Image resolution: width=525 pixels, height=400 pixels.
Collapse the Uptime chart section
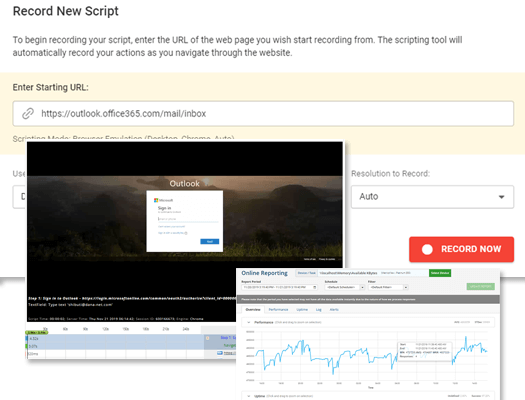(248, 396)
